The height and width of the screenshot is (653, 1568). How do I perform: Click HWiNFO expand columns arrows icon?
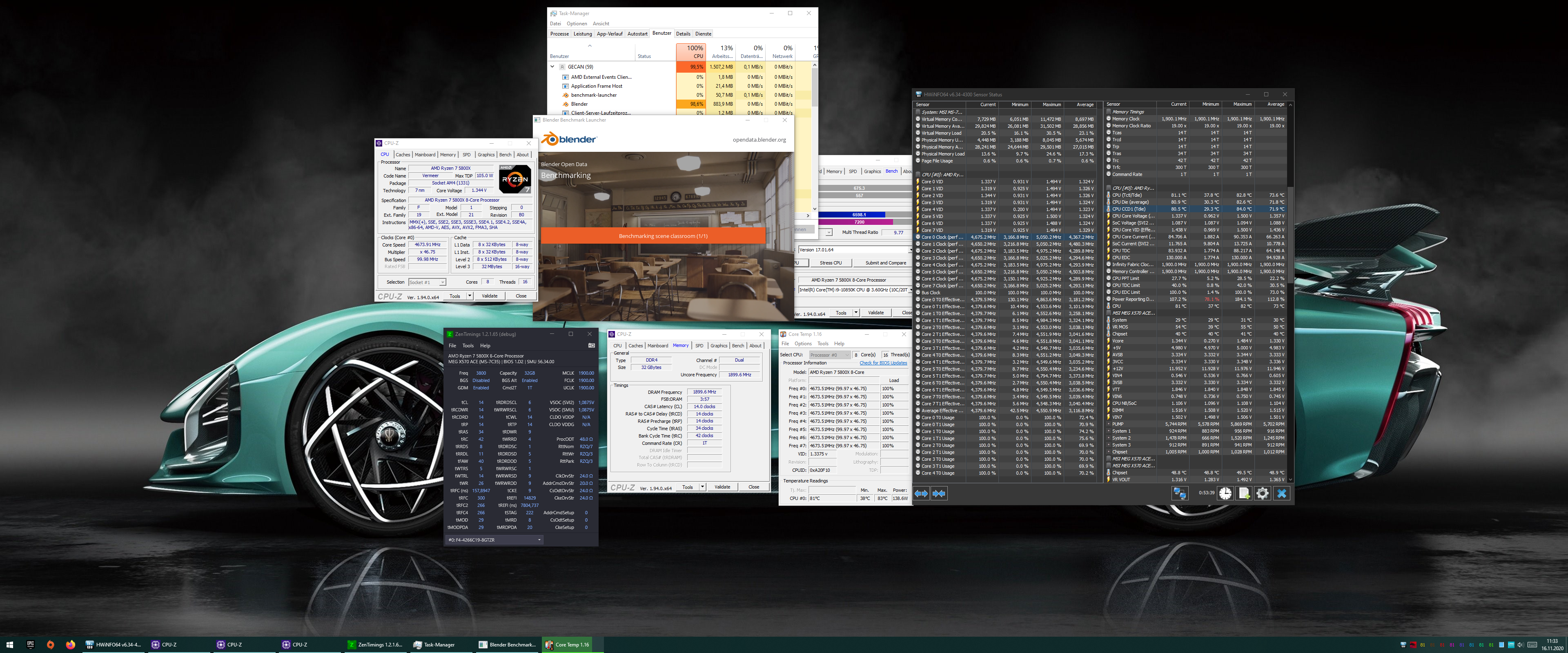pyautogui.click(x=921, y=493)
